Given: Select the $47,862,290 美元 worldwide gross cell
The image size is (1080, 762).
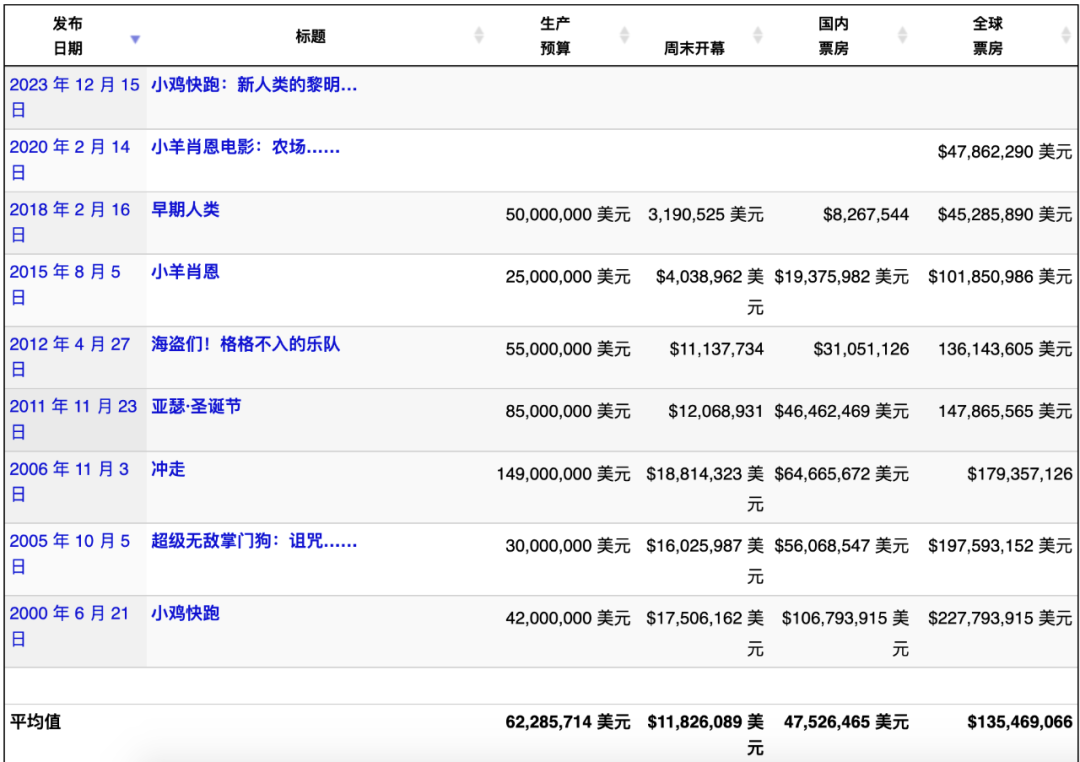Looking at the screenshot, I should tap(1004, 152).
